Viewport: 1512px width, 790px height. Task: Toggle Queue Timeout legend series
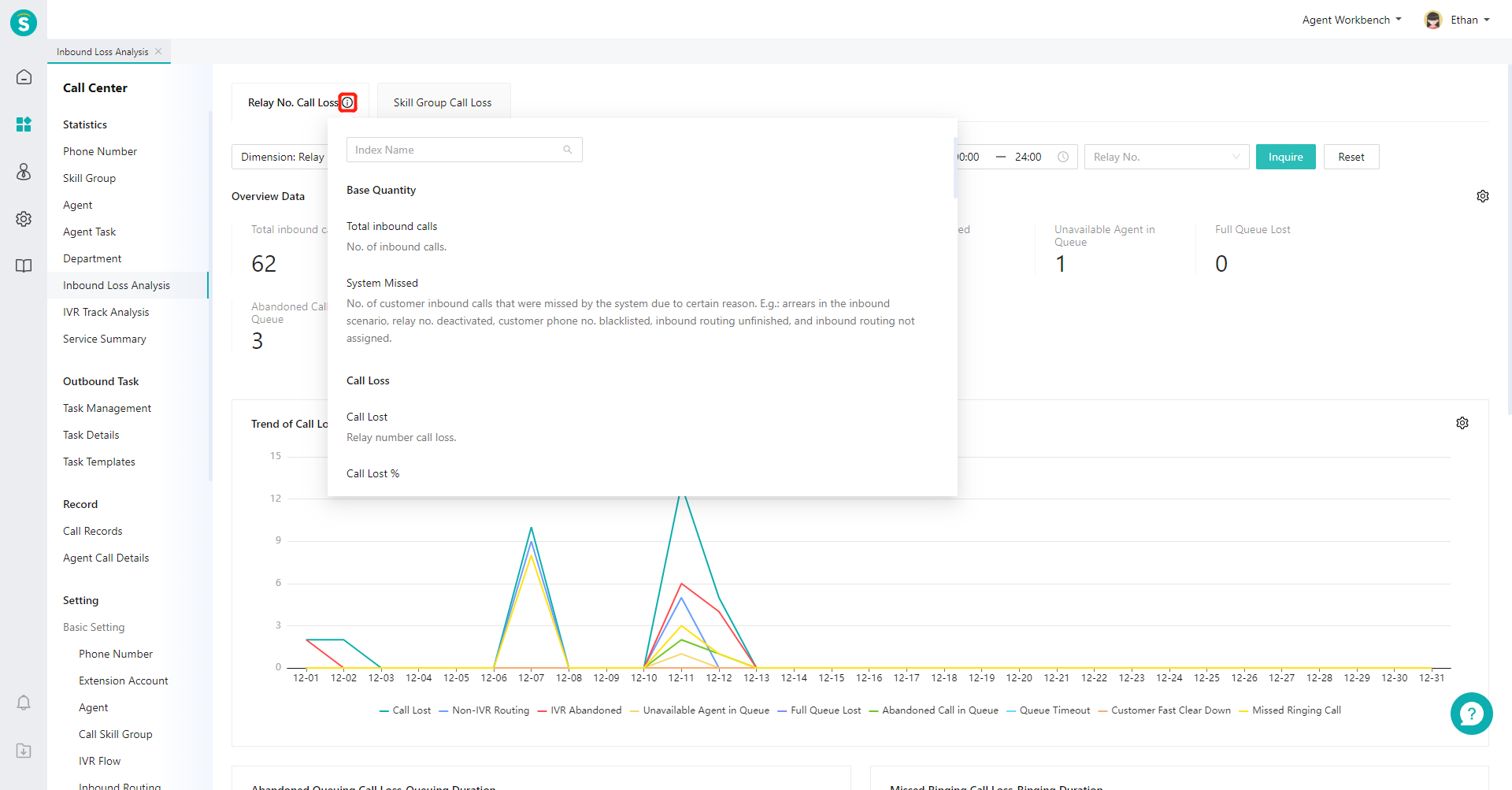(x=1049, y=710)
